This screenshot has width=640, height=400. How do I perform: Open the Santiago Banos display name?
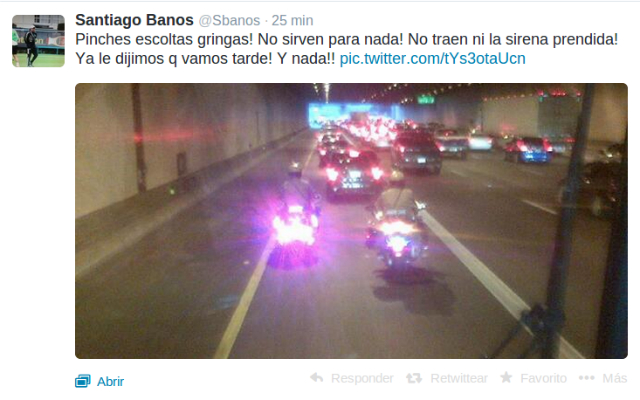(134, 20)
